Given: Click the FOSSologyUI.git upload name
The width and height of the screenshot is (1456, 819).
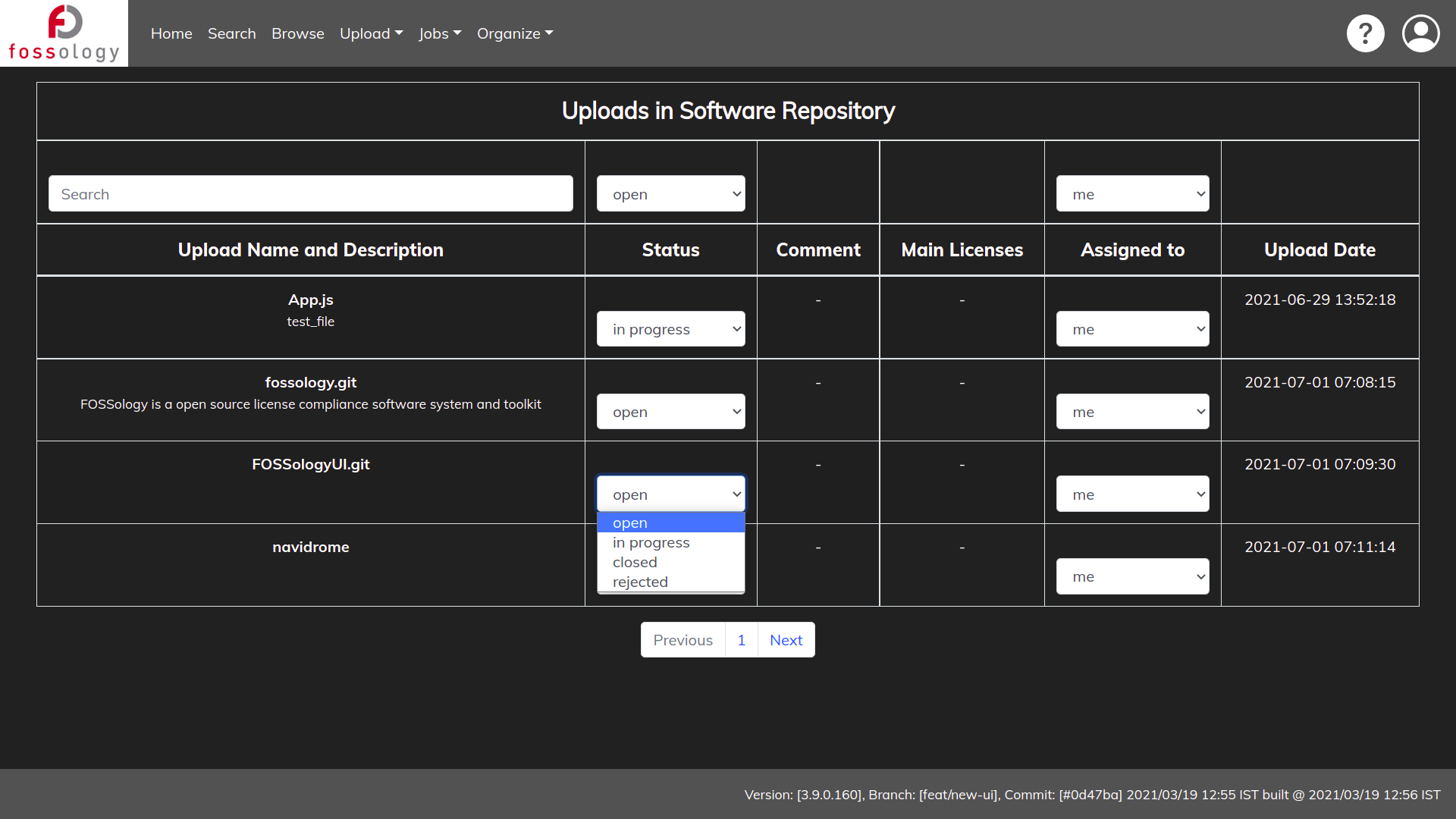Looking at the screenshot, I should pos(311,464).
